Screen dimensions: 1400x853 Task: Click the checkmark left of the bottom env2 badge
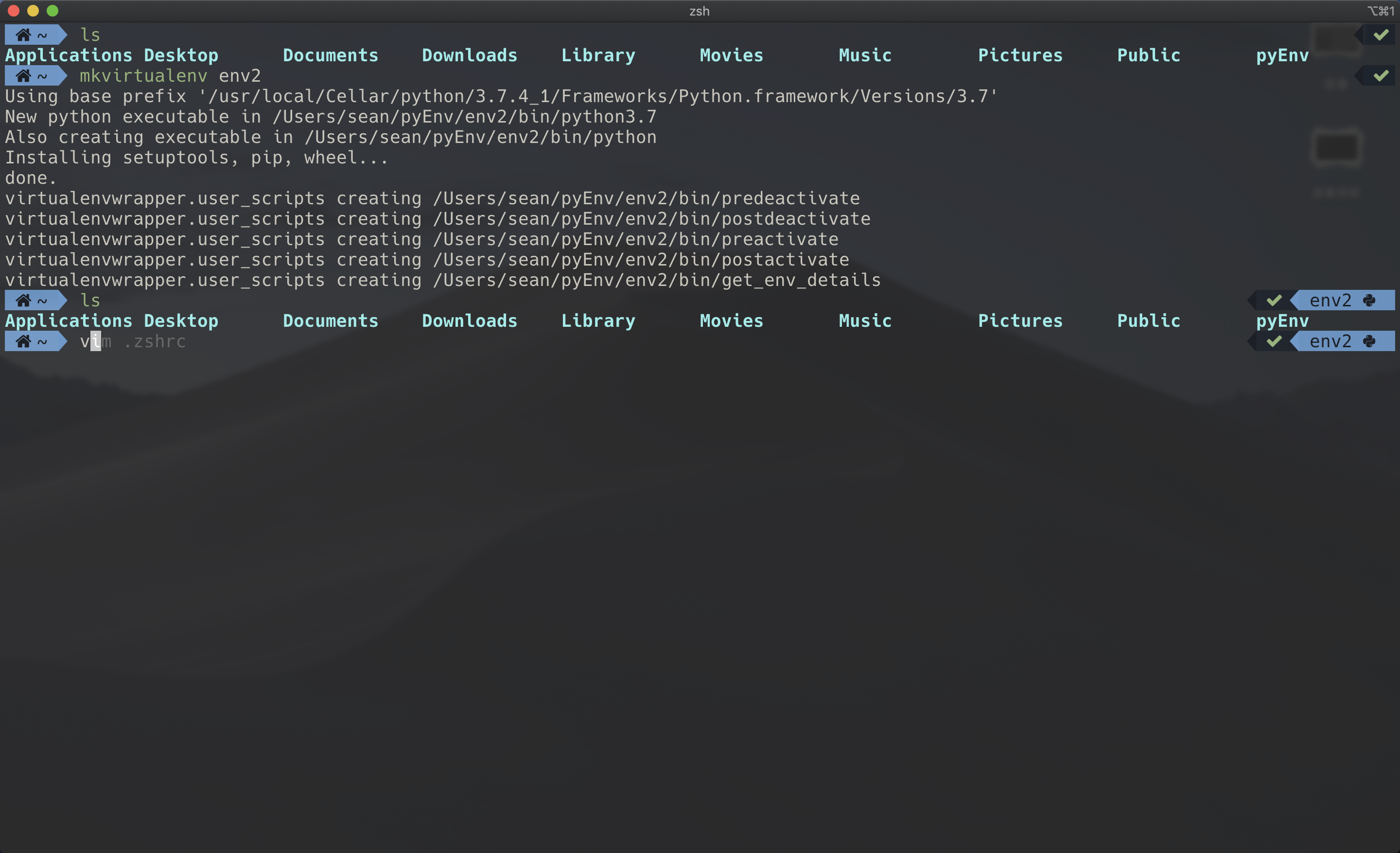[x=1274, y=341]
